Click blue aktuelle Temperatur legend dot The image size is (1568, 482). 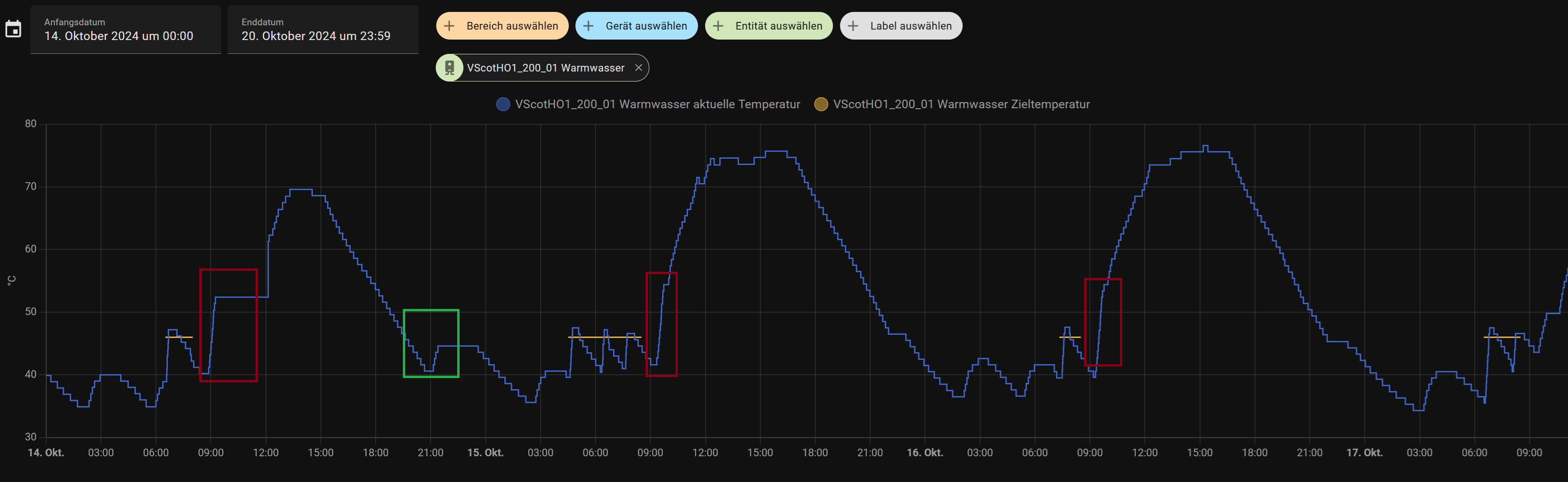pos(503,104)
